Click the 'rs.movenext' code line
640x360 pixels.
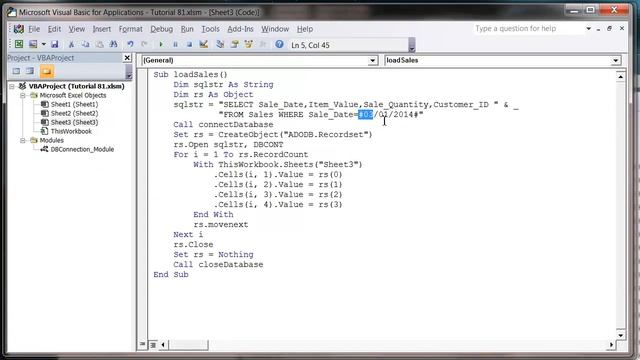click(221, 224)
